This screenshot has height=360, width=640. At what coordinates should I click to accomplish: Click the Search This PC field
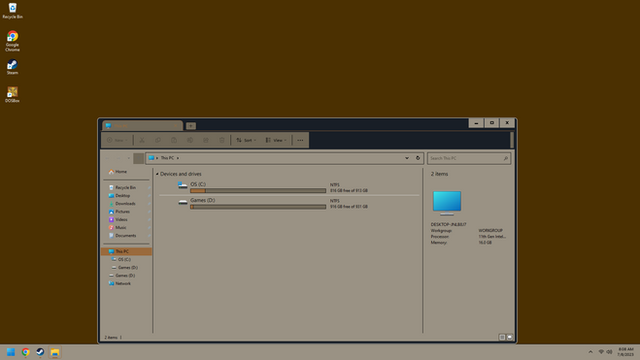469,158
